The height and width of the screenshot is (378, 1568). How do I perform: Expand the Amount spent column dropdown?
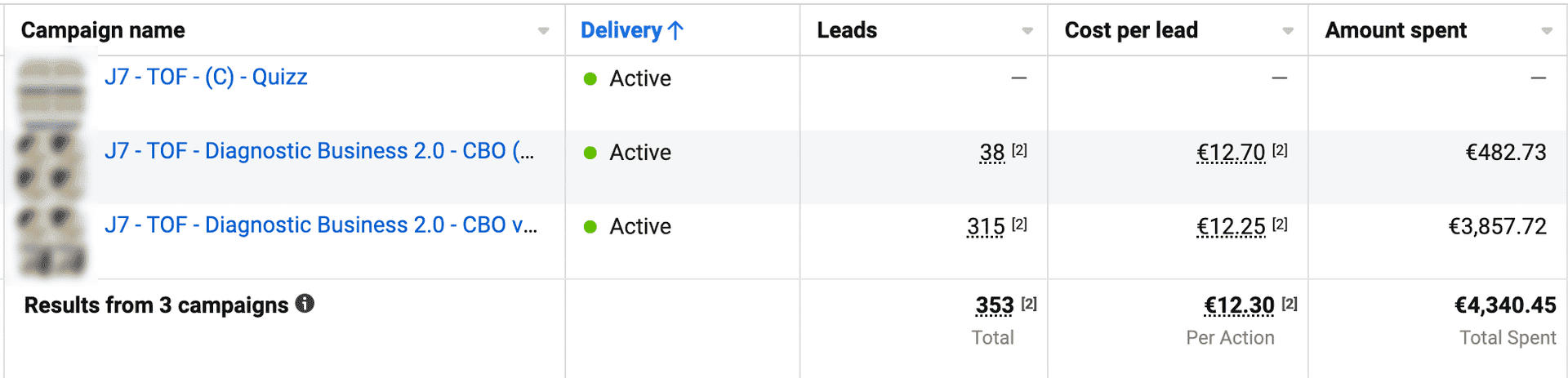(x=1547, y=31)
